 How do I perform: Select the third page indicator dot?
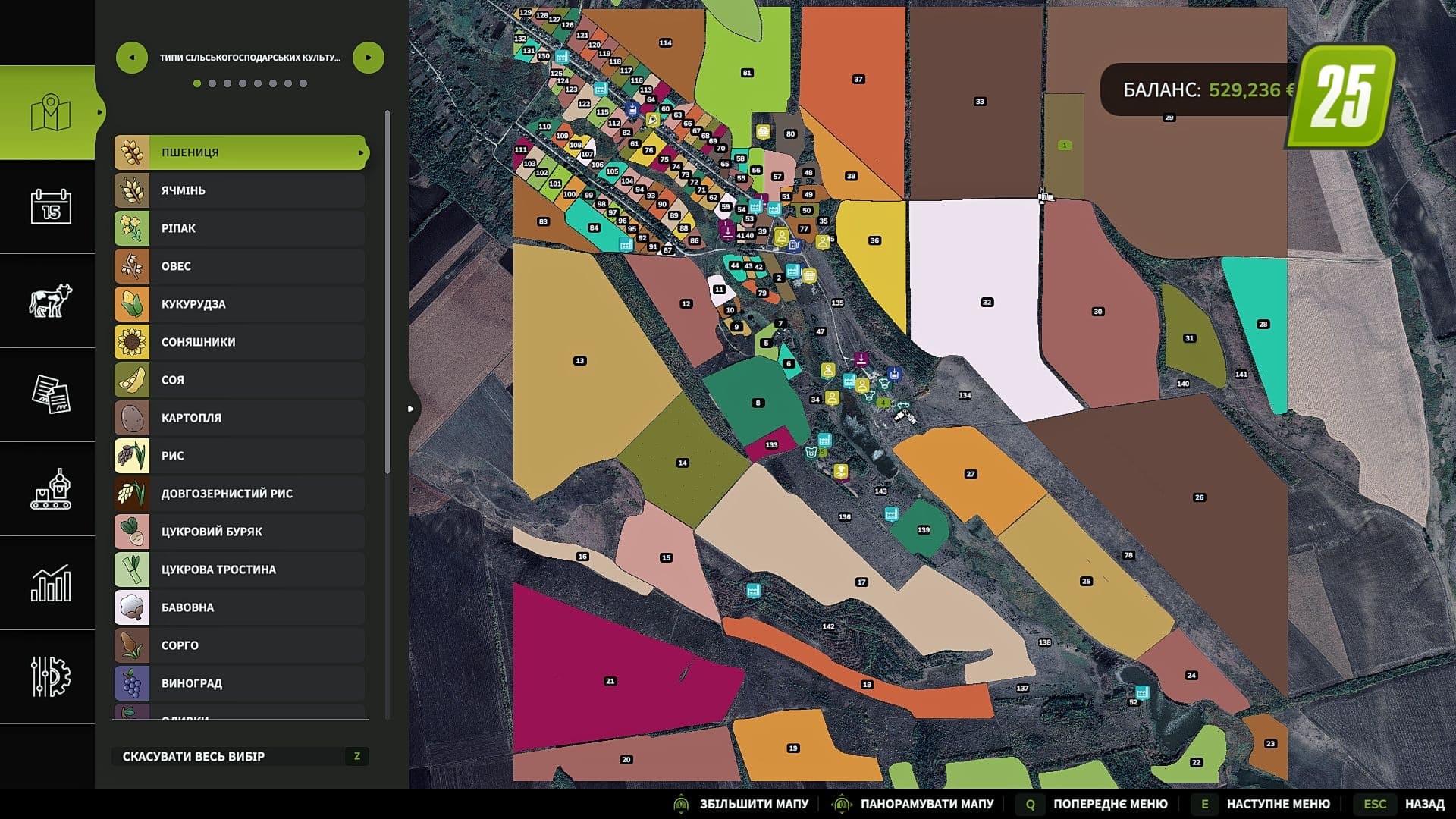pyautogui.click(x=227, y=83)
